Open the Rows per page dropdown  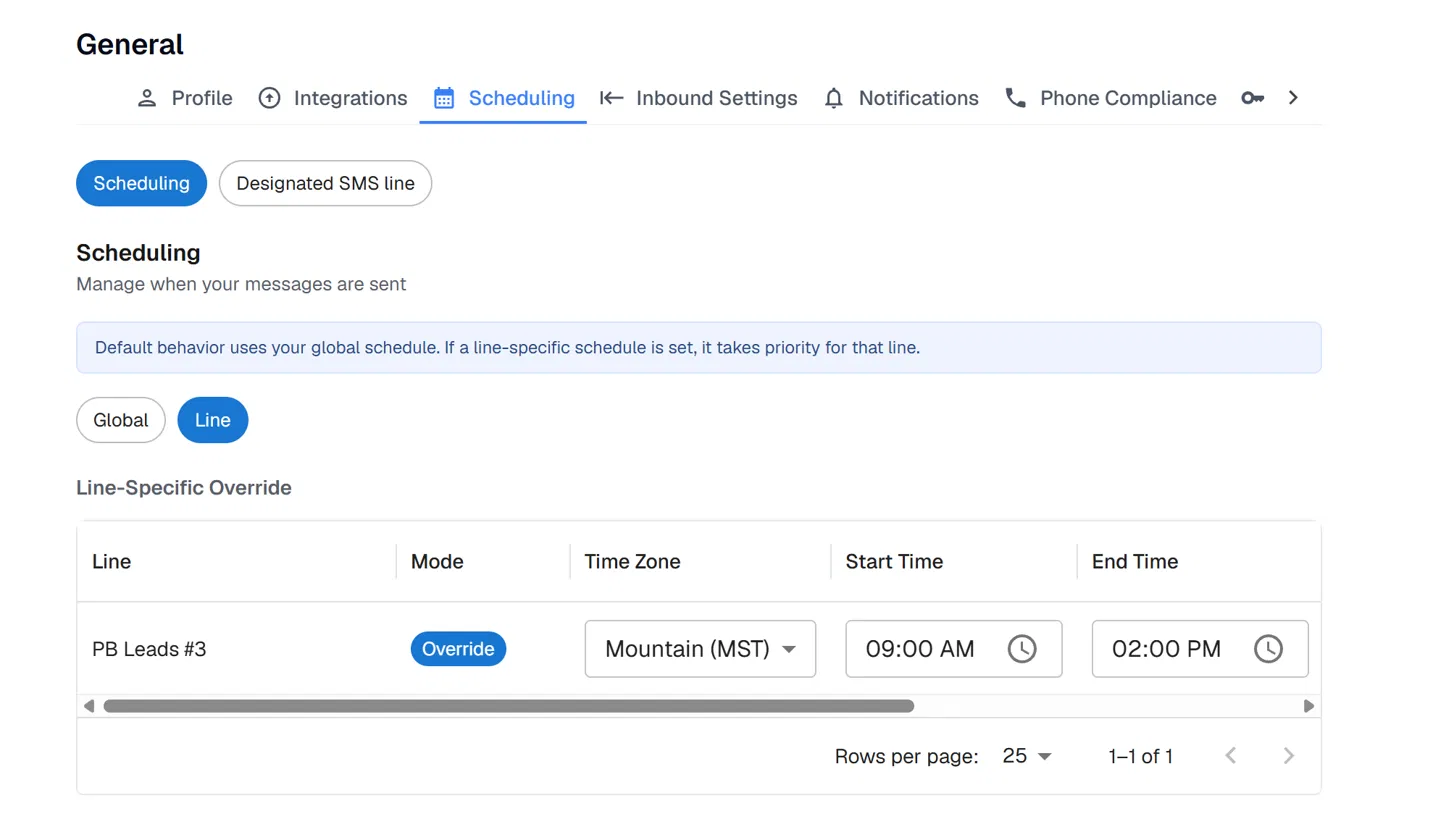(1027, 756)
